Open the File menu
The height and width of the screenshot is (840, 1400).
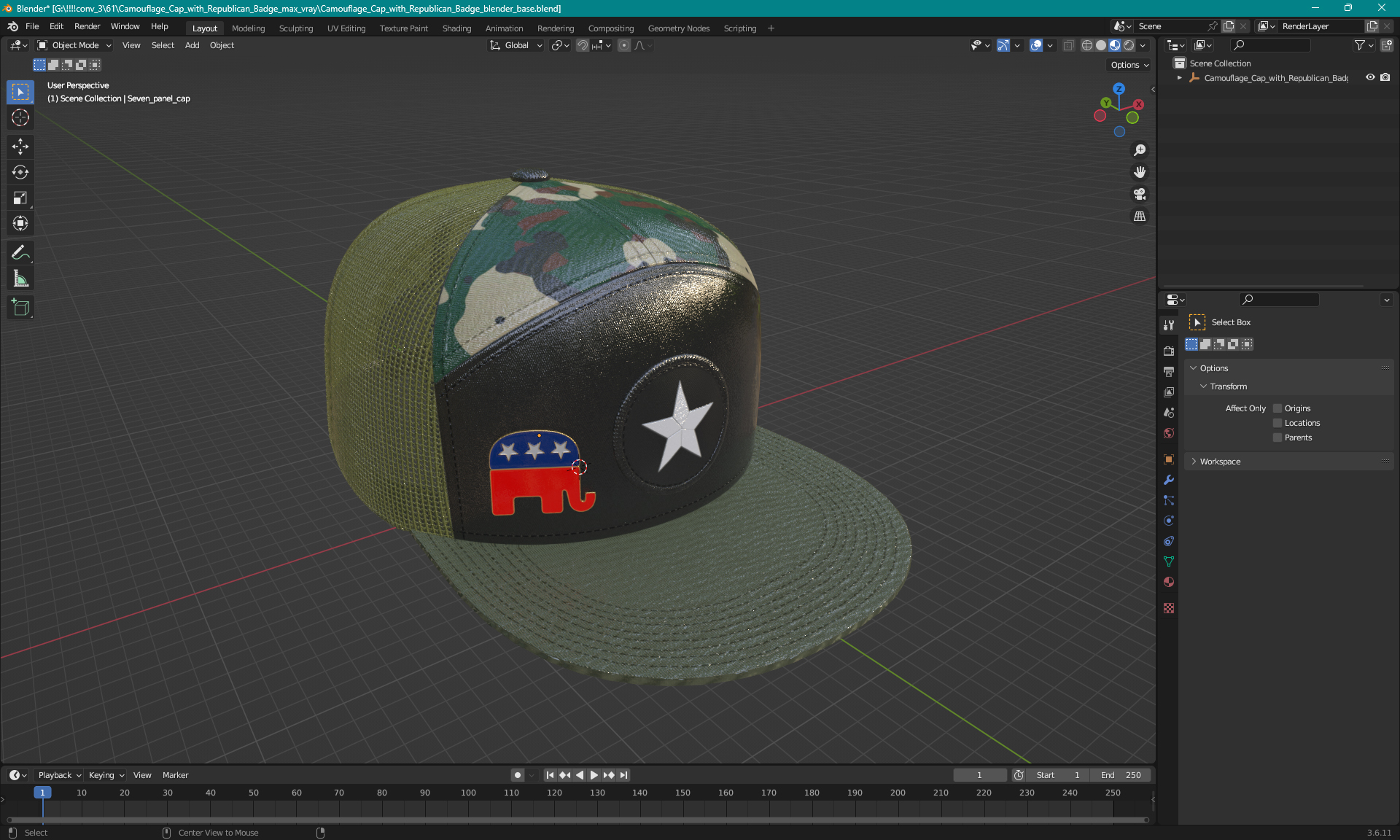[32, 26]
